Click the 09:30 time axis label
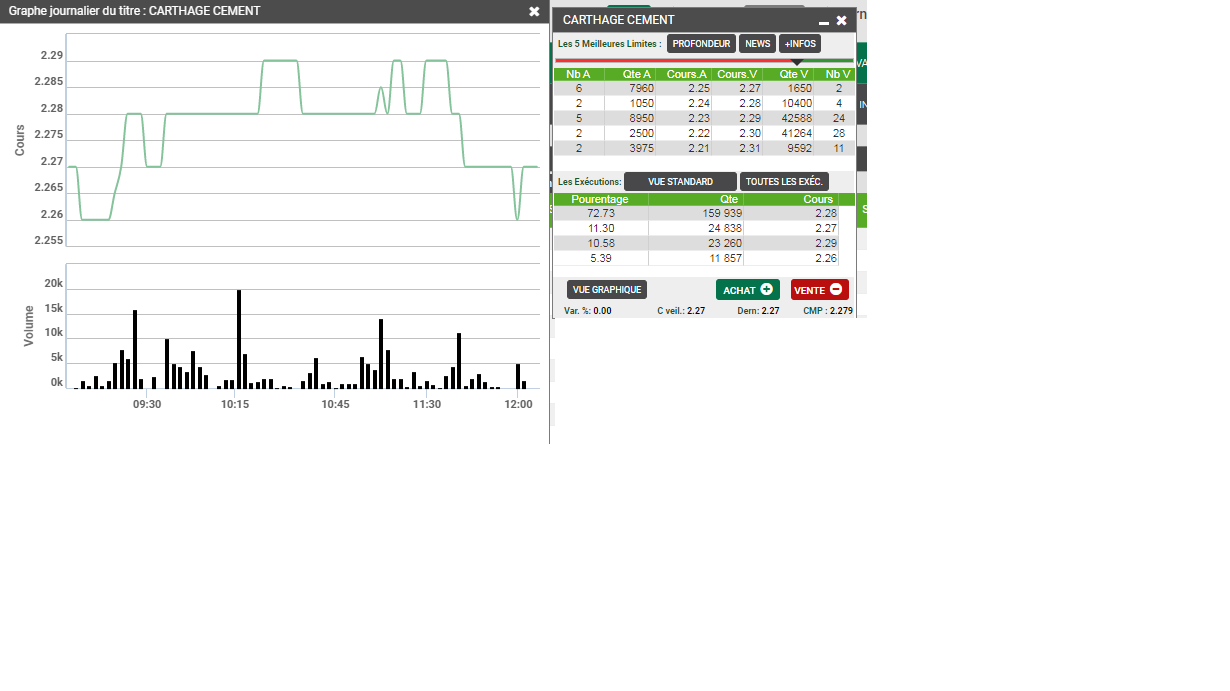The width and height of the screenshot is (1230, 691). pyautogui.click(x=147, y=404)
